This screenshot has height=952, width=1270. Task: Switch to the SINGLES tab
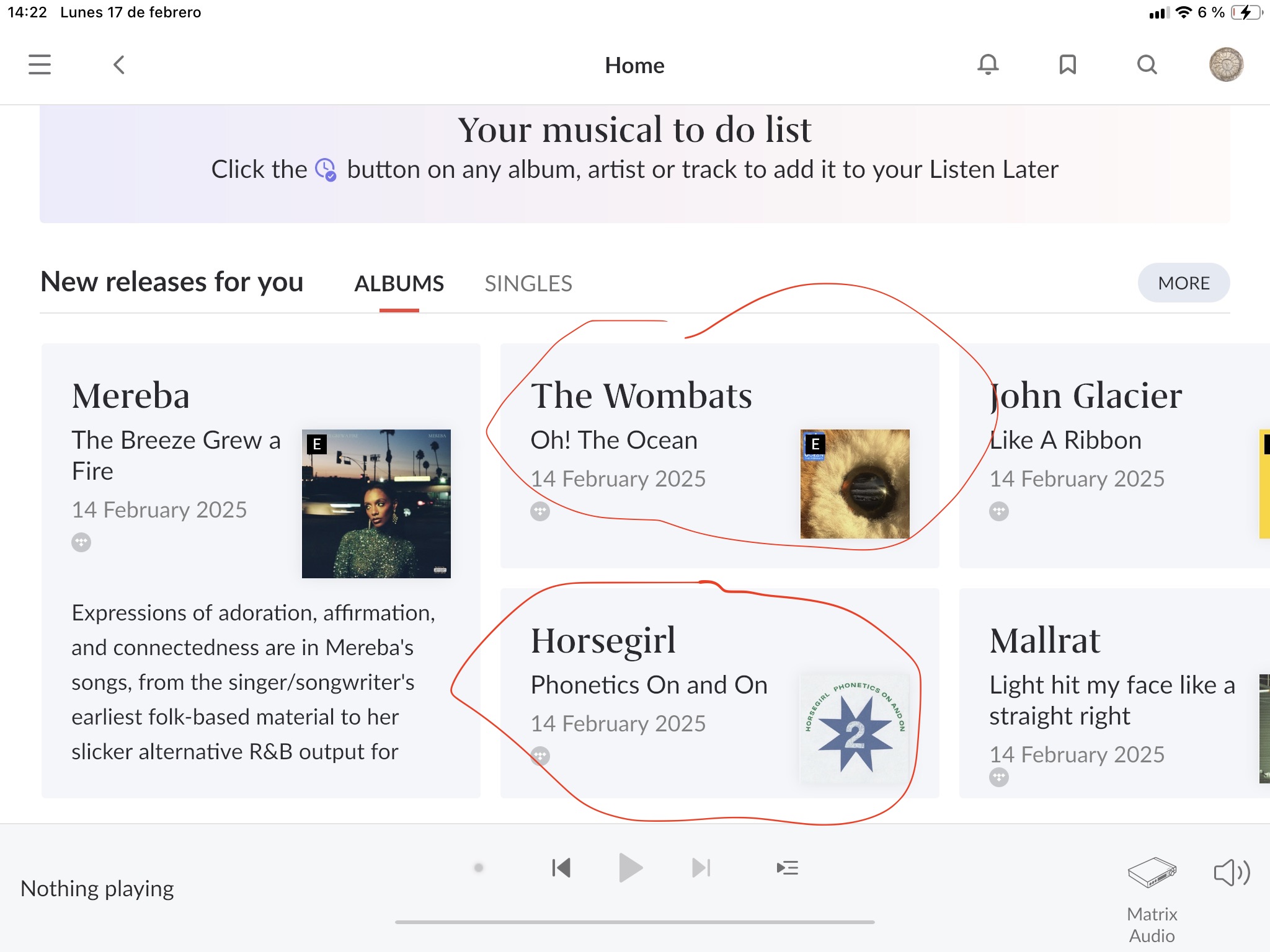(x=528, y=283)
